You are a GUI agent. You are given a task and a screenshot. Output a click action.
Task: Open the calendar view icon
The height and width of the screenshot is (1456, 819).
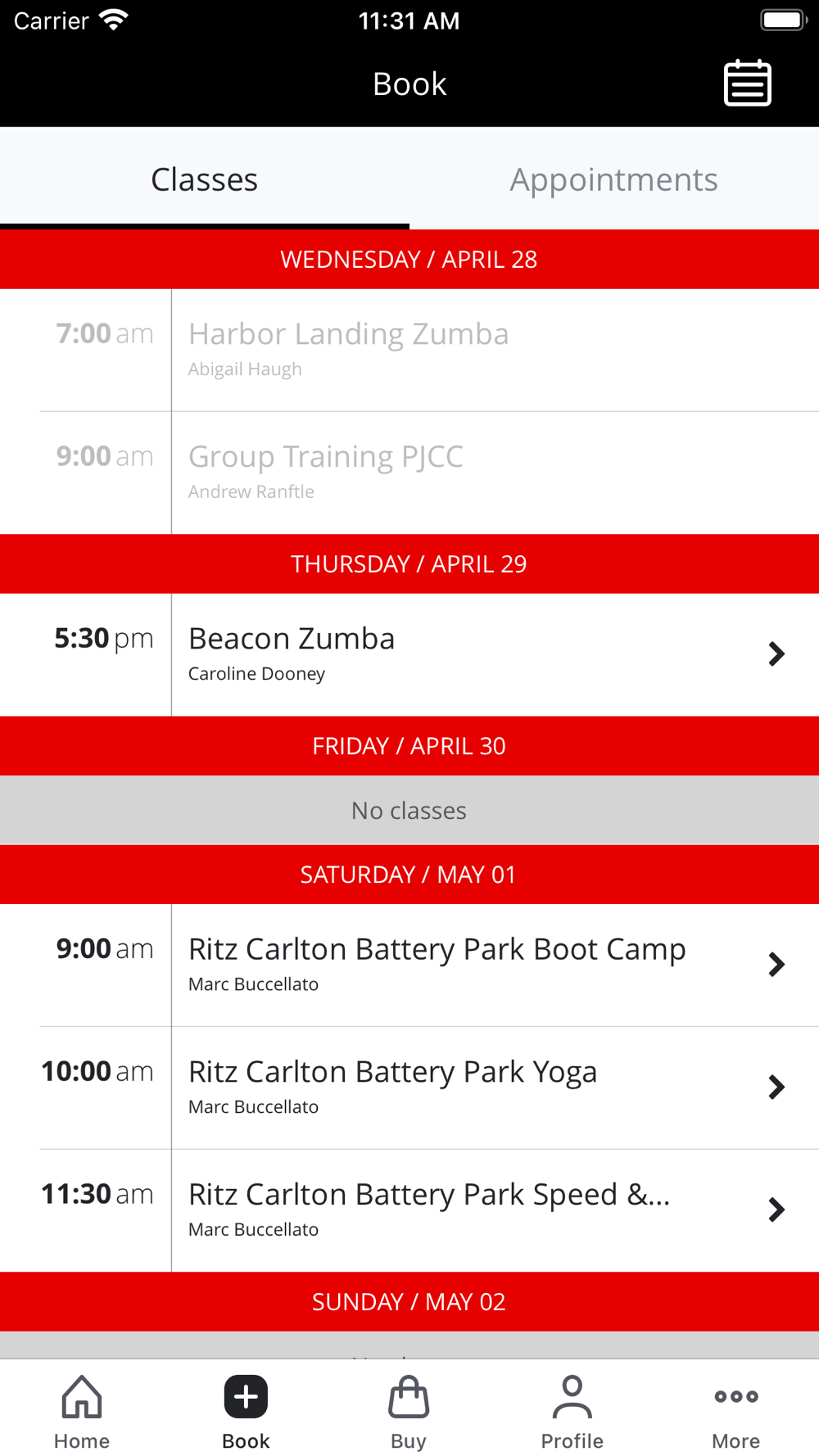coord(747,84)
